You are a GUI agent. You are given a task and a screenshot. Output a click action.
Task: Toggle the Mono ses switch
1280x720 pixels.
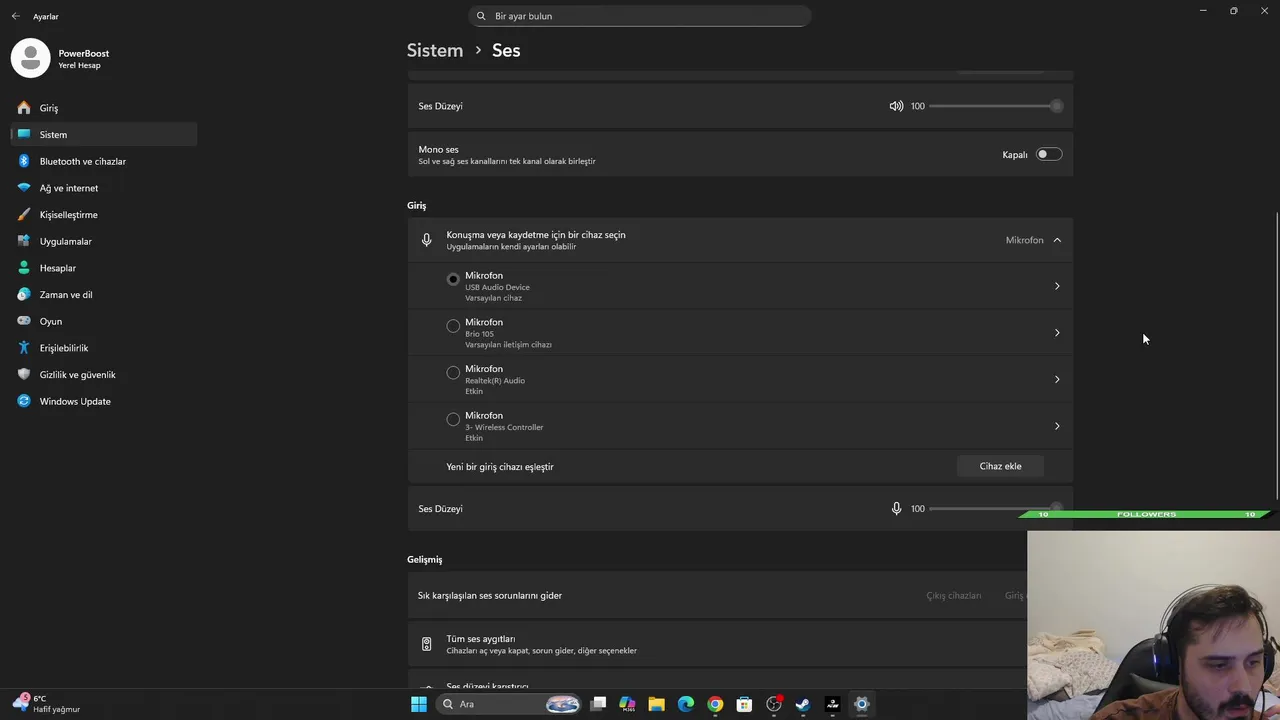coord(1048,154)
